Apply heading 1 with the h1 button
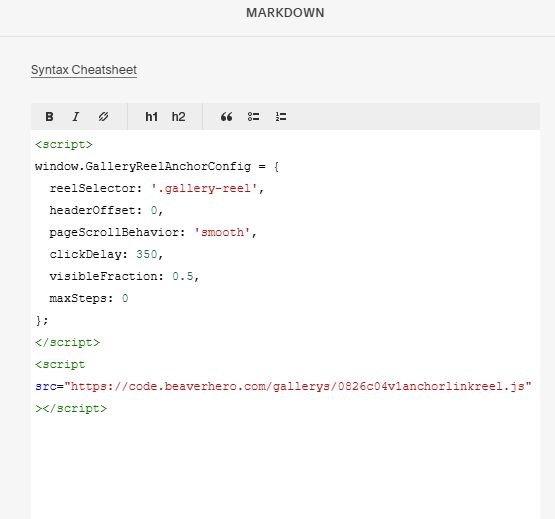This screenshot has width=555, height=519. 151,116
